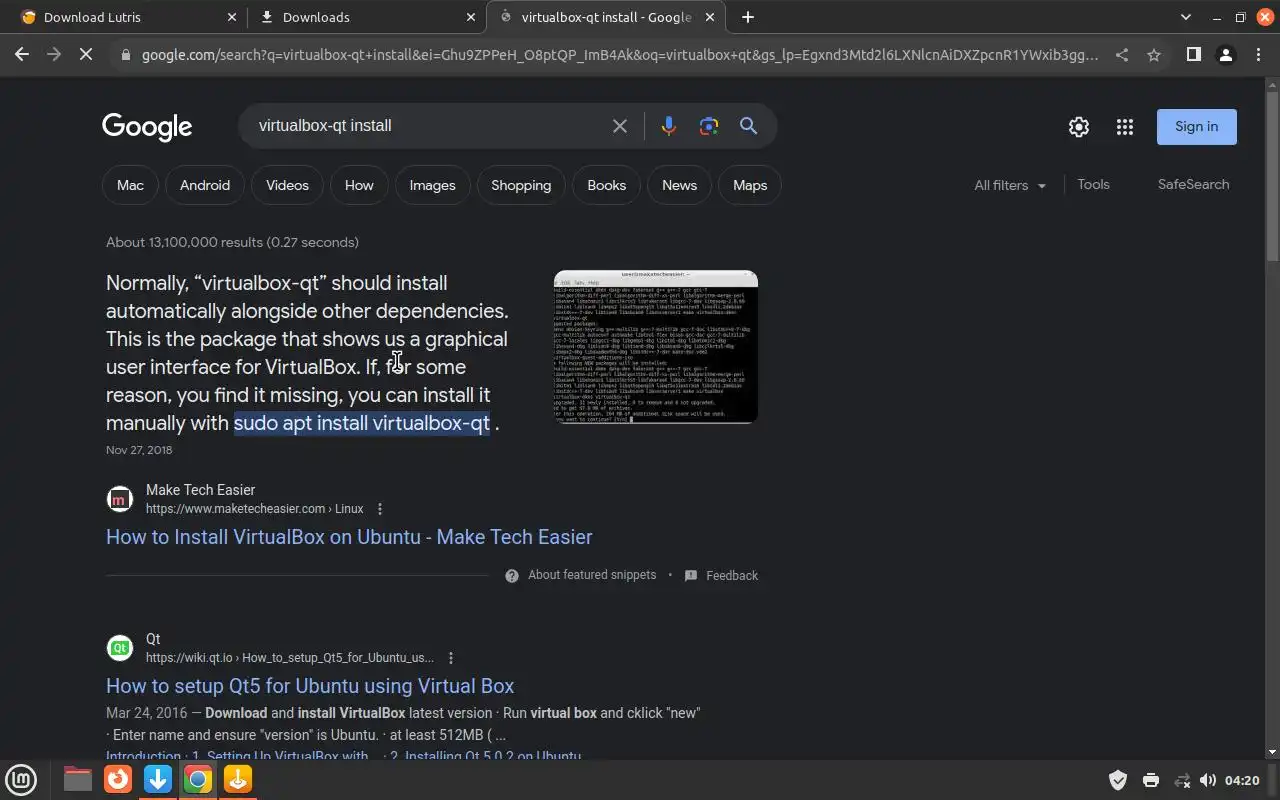Close the Download Lutris tab
This screenshot has height=800, width=1280.
coord(231,17)
